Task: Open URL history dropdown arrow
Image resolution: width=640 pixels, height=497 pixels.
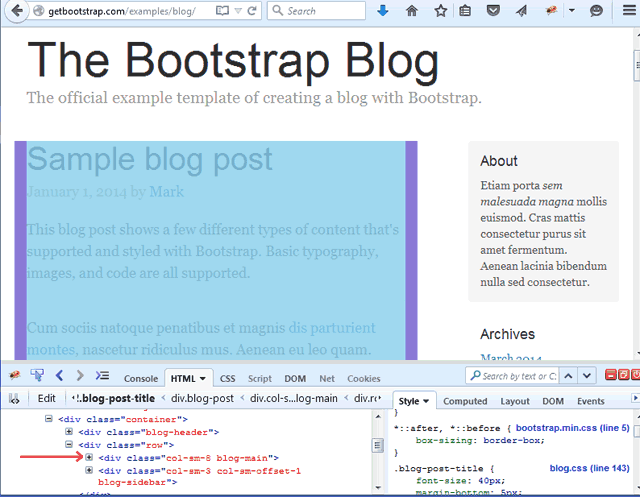Action: click(x=238, y=11)
